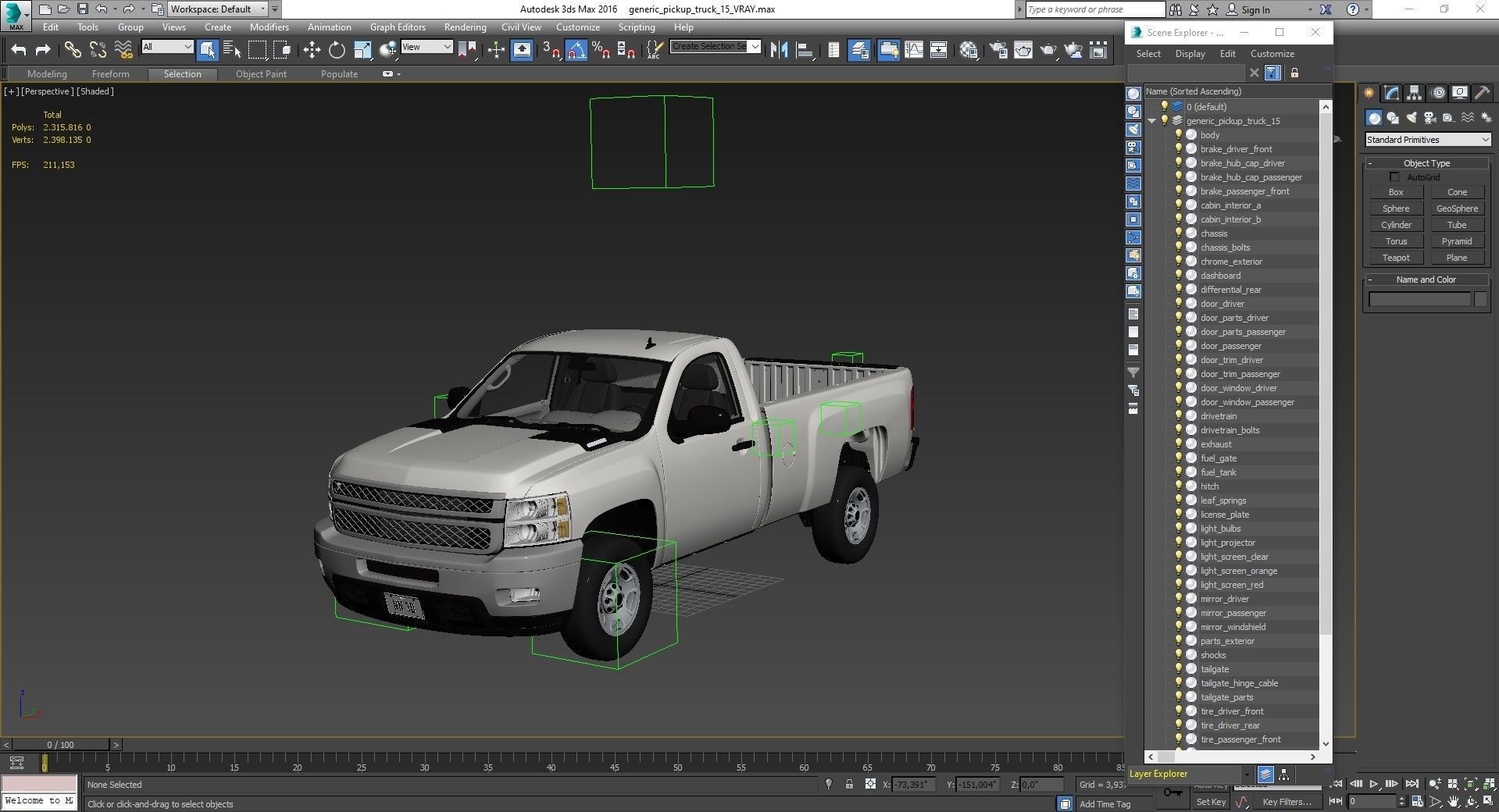Open the Material Editor
Viewport: 1499px width, 812px height.
tap(969, 49)
